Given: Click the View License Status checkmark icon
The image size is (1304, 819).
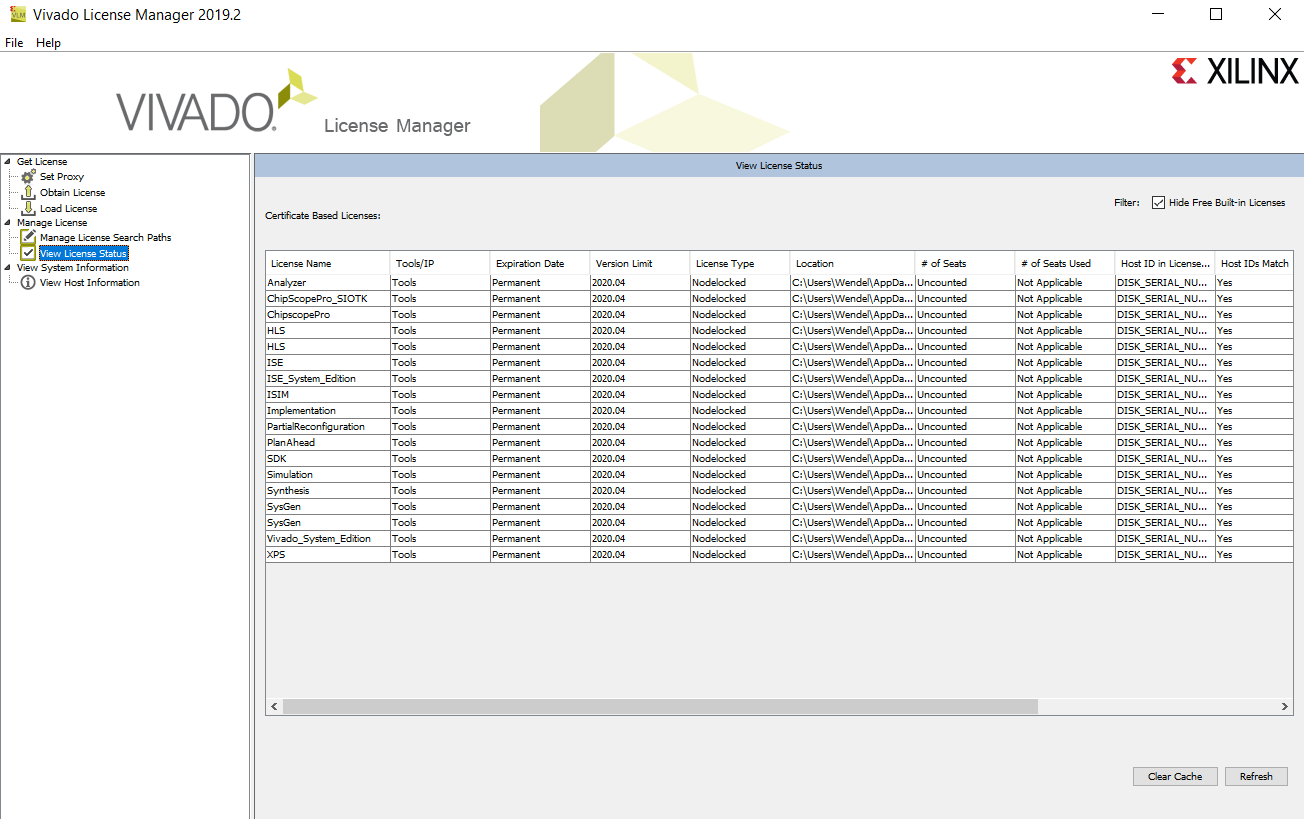Looking at the screenshot, I should [28, 253].
